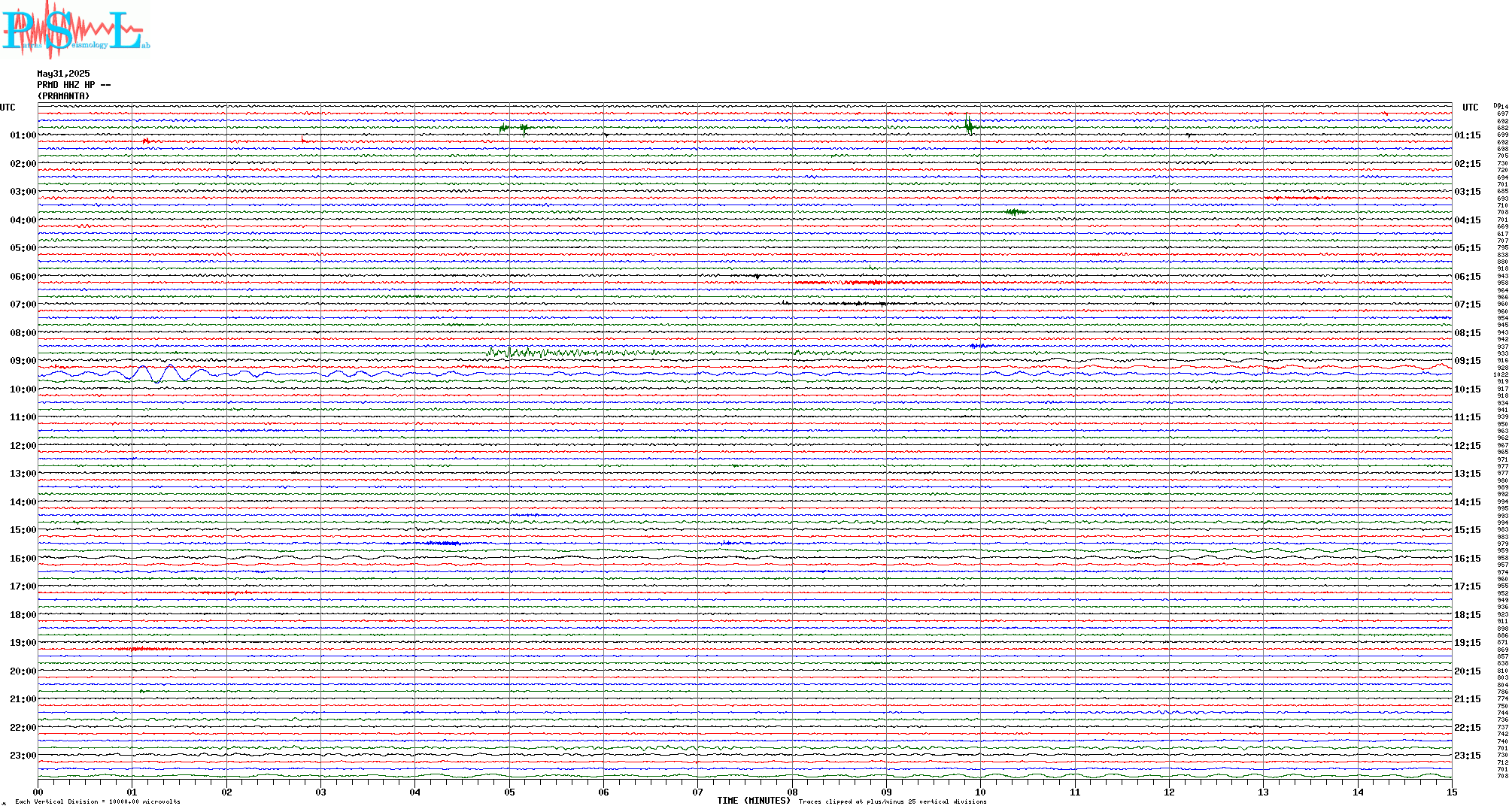The image size is (1512, 812).
Task: Click the Traces clipped at plus/minus note
Action: pyautogui.click(x=893, y=801)
